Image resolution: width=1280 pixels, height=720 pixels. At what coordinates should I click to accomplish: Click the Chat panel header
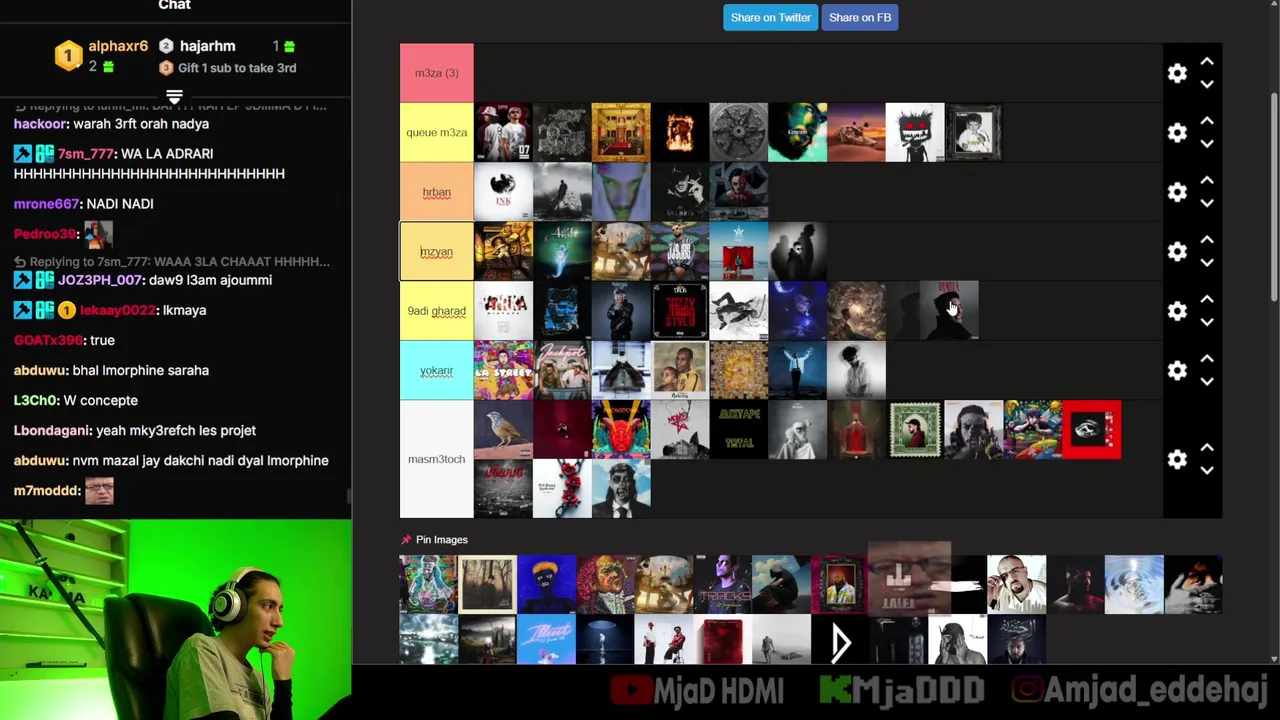(x=174, y=6)
